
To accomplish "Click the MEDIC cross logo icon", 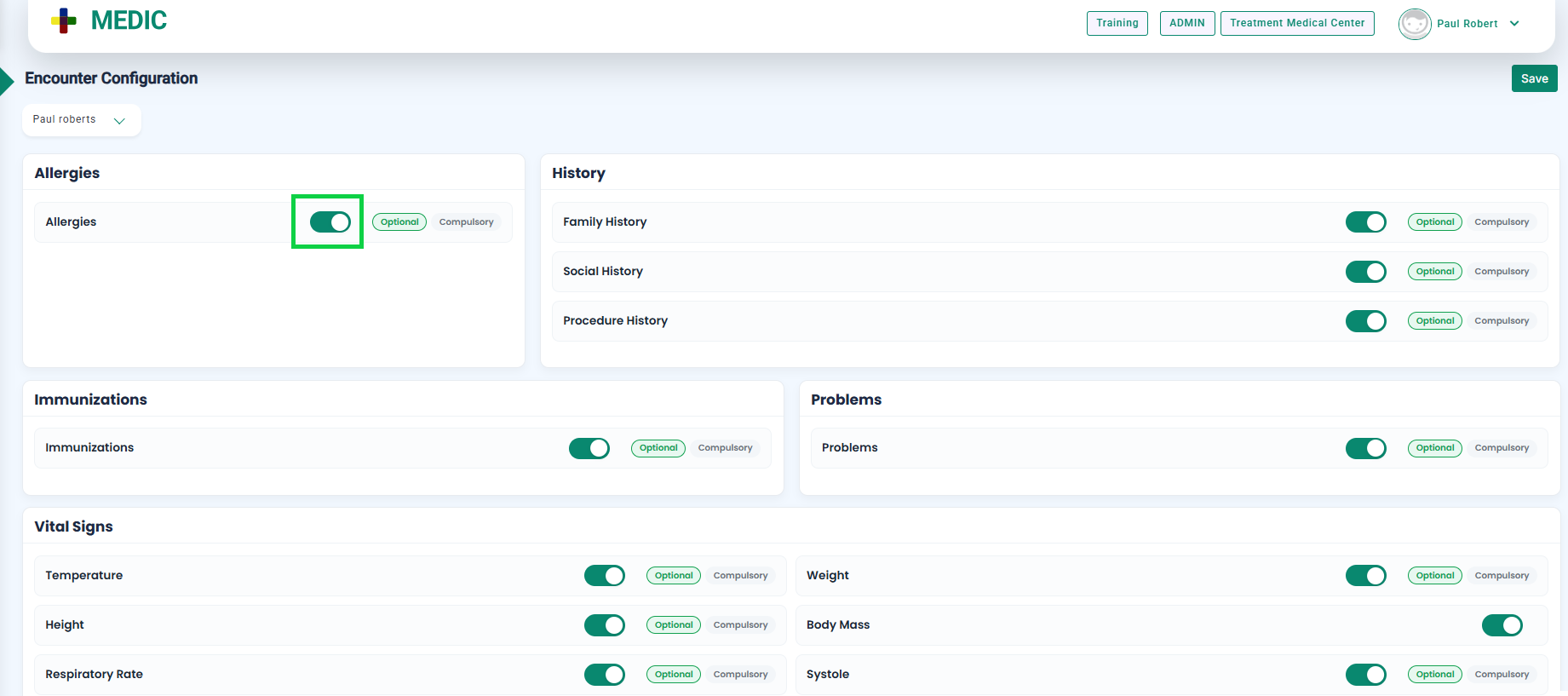I will [x=64, y=20].
